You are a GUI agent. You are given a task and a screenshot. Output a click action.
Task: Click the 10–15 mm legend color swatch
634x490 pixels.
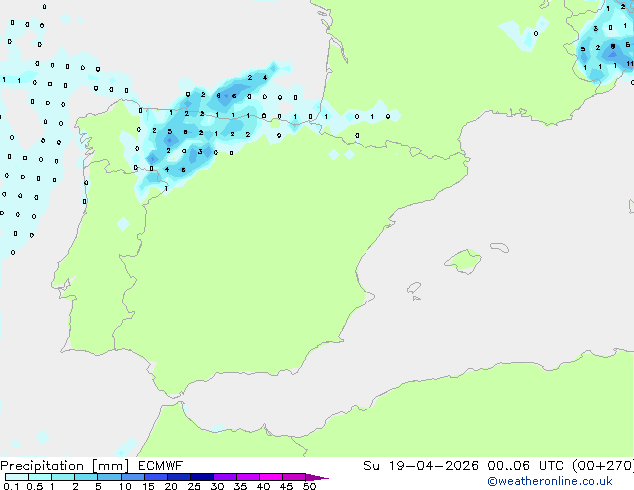coord(132,477)
